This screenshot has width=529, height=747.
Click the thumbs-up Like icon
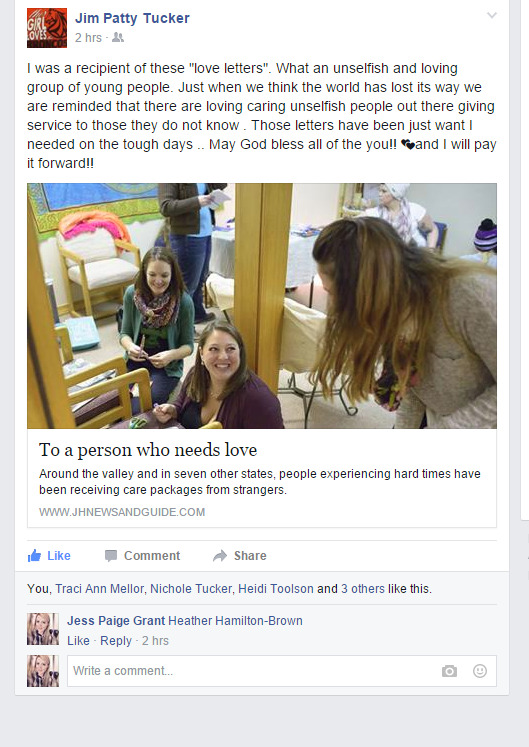point(34,555)
